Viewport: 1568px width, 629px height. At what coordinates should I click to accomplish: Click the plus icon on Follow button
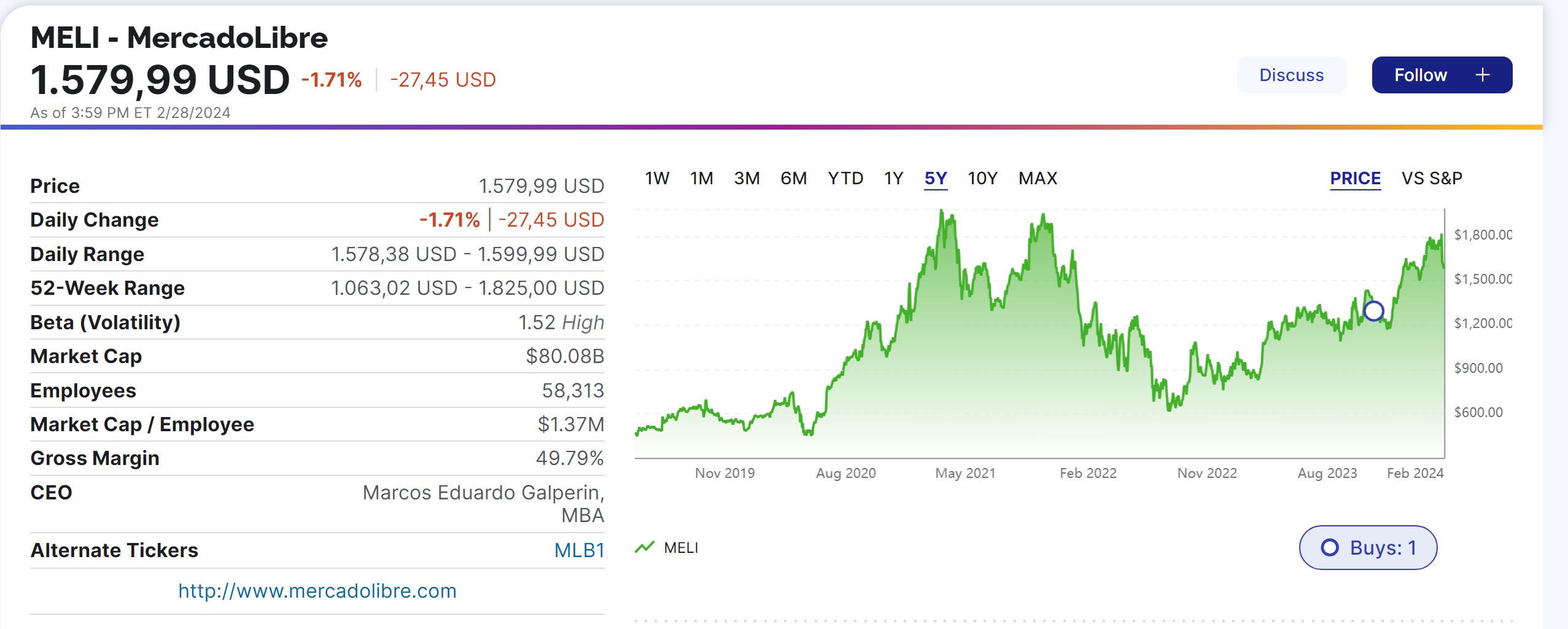(1483, 75)
